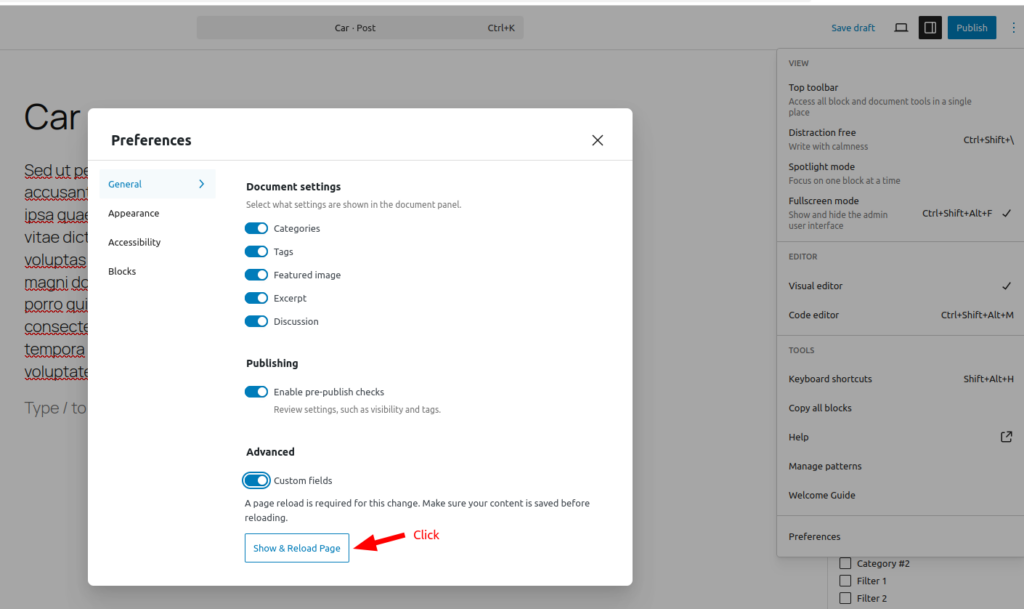Close the Preferences dialog with X icon
The image size is (1024, 609).
pyautogui.click(x=597, y=140)
